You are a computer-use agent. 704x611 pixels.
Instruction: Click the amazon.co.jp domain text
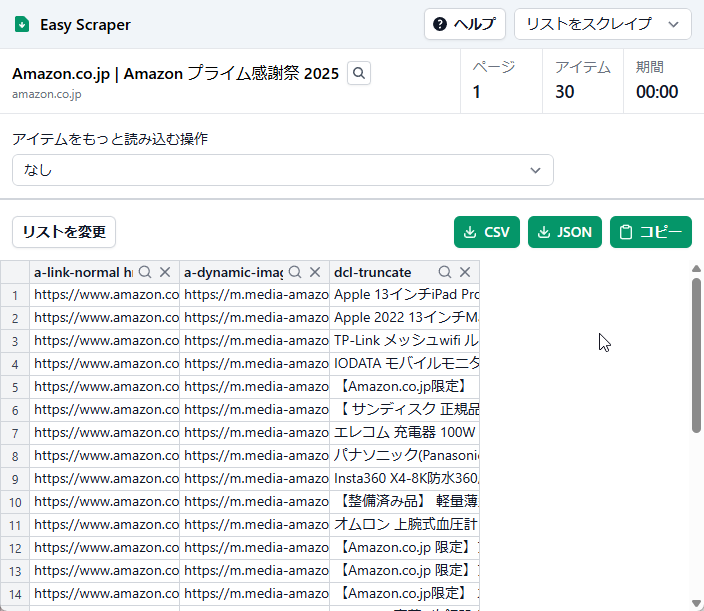click(x=47, y=94)
